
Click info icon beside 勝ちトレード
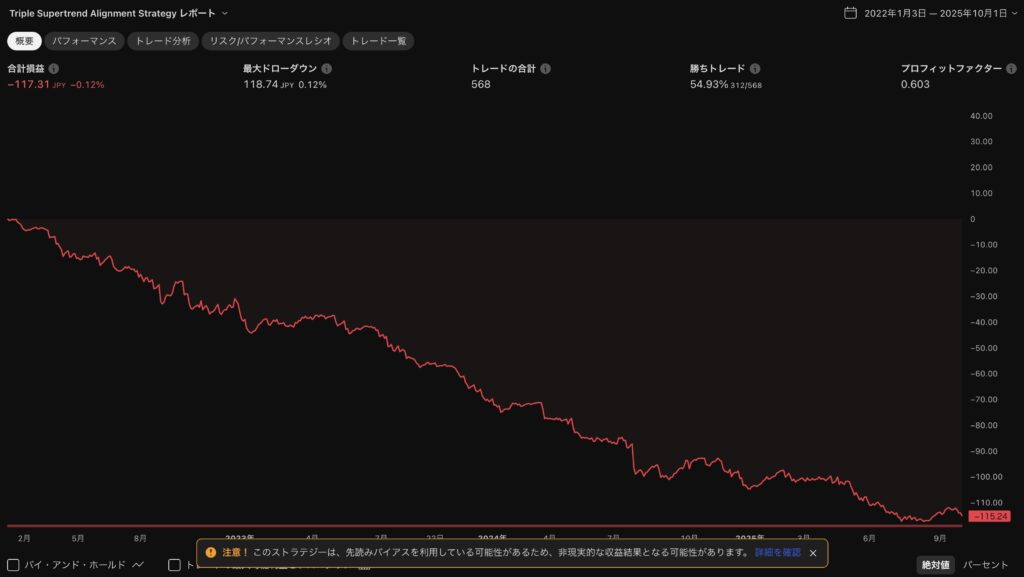pos(755,69)
